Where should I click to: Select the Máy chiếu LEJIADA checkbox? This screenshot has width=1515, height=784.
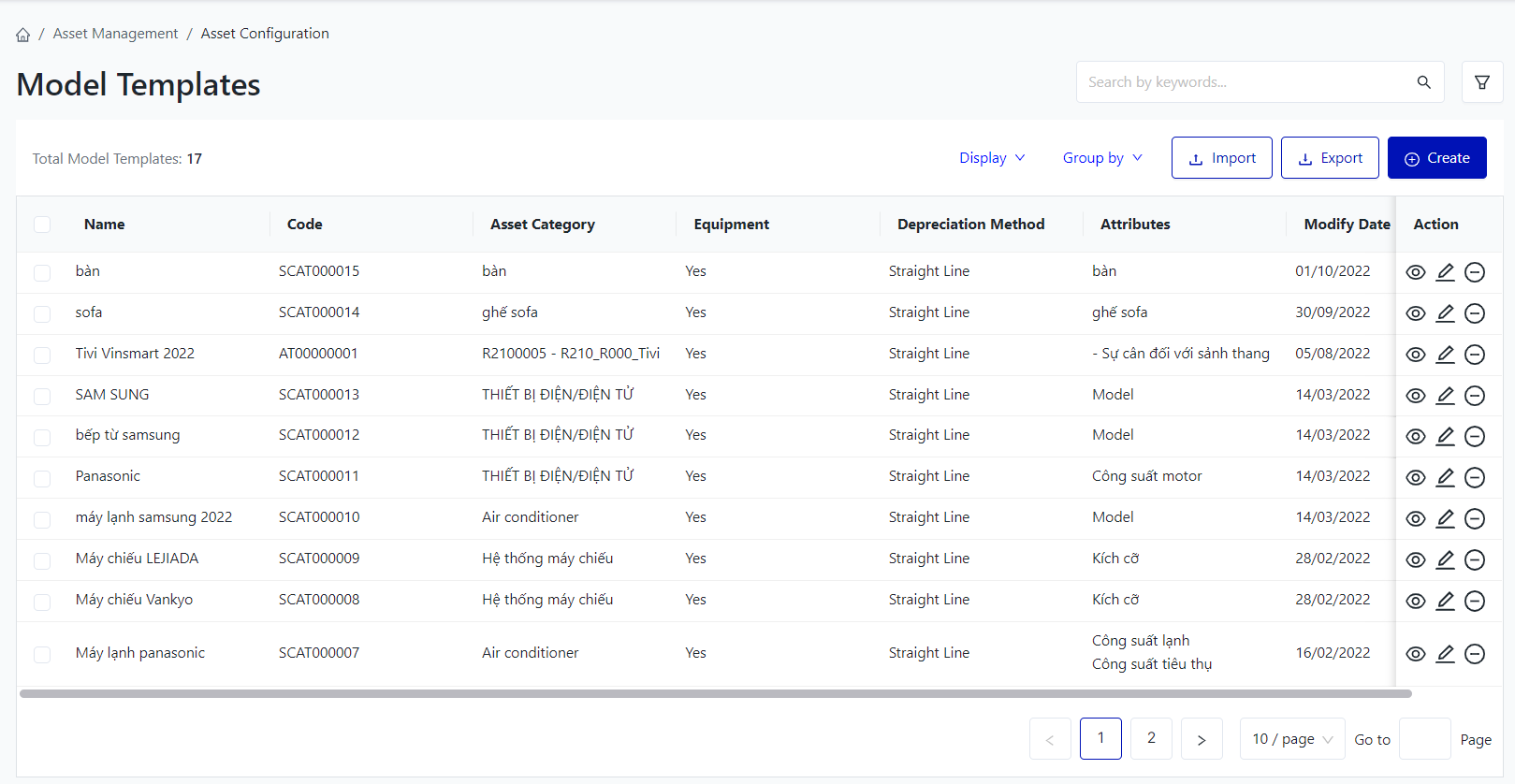pyautogui.click(x=42, y=559)
